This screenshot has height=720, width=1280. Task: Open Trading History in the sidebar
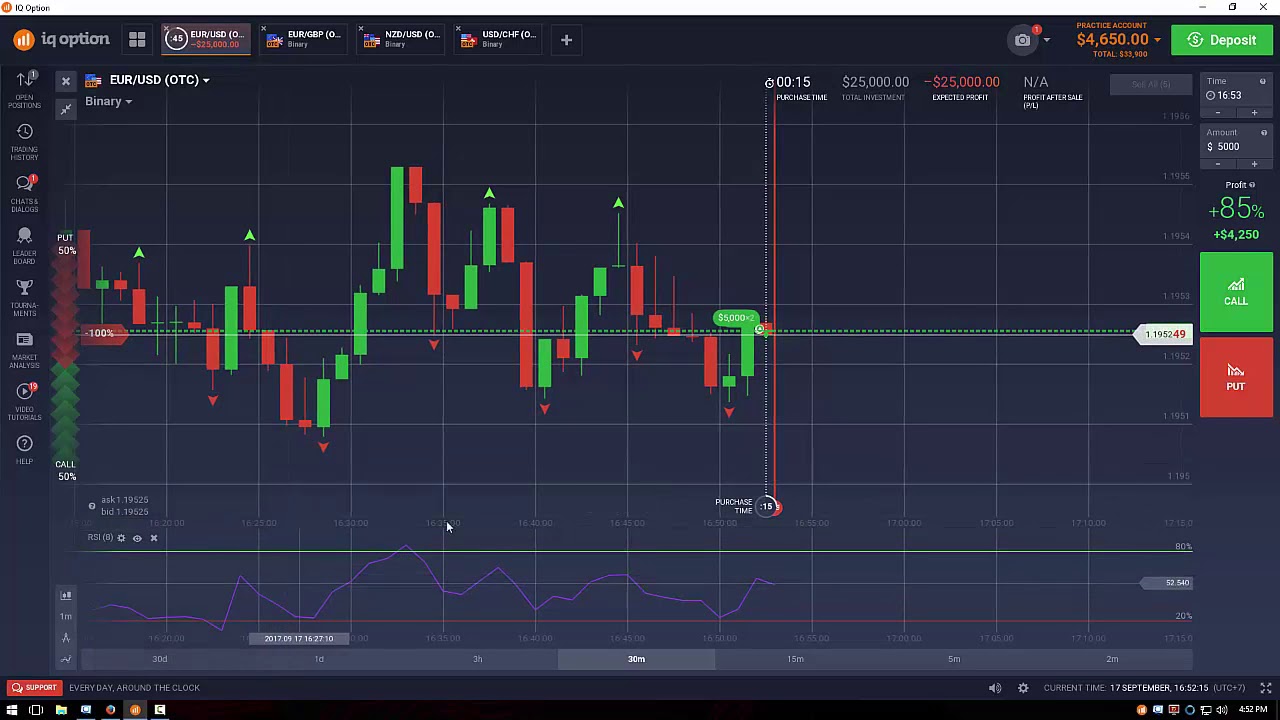(25, 142)
